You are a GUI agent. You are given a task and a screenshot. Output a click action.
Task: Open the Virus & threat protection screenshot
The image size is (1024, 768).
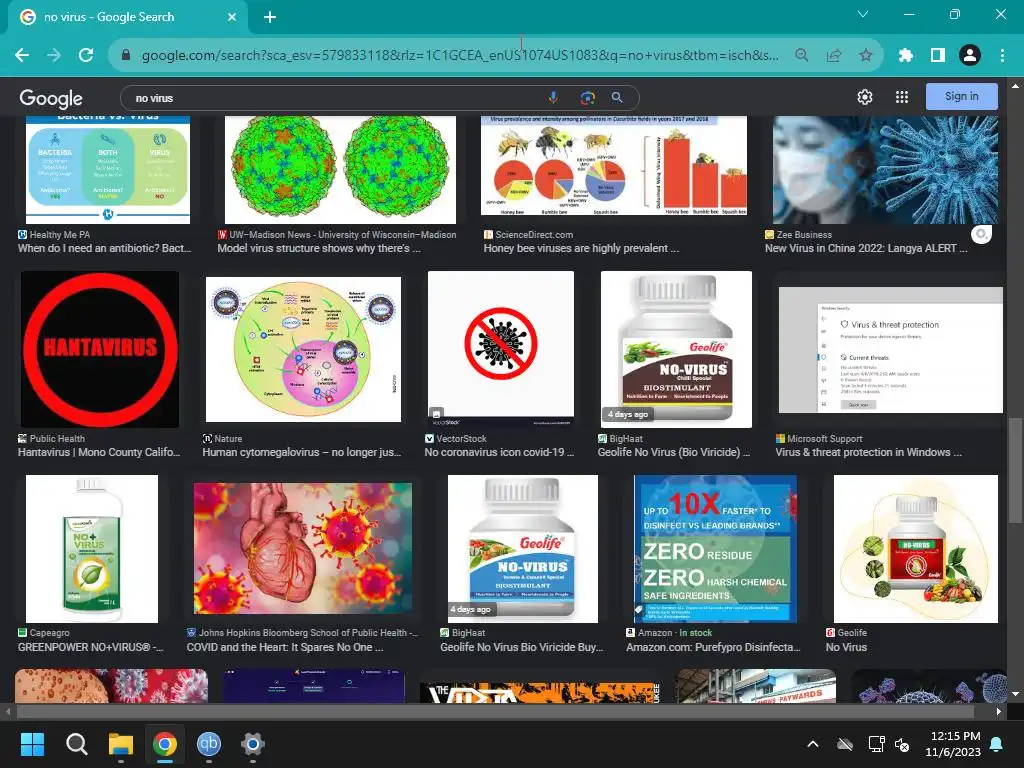tap(891, 350)
